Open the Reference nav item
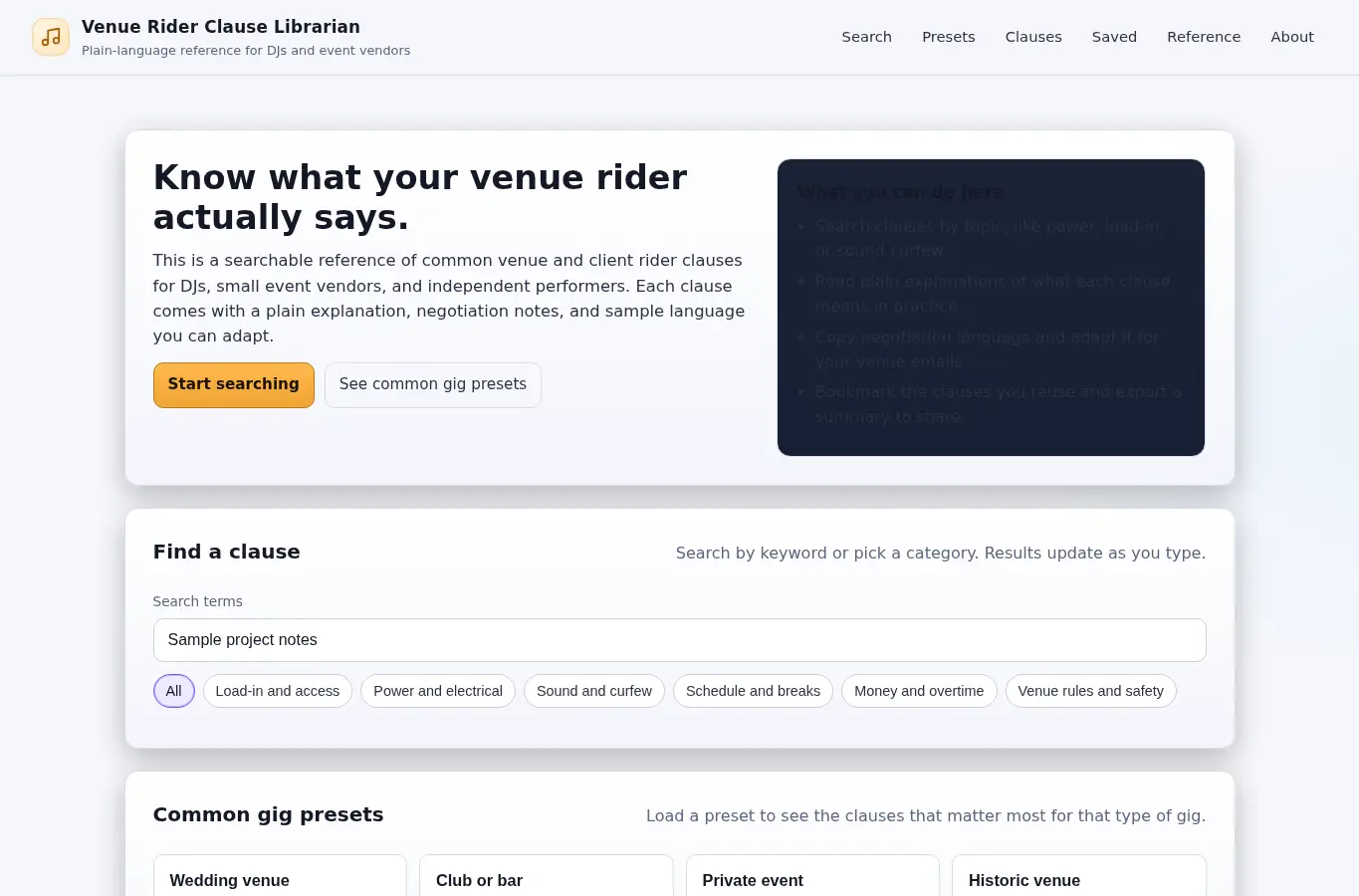The image size is (1359, 896). point(1204,37)
